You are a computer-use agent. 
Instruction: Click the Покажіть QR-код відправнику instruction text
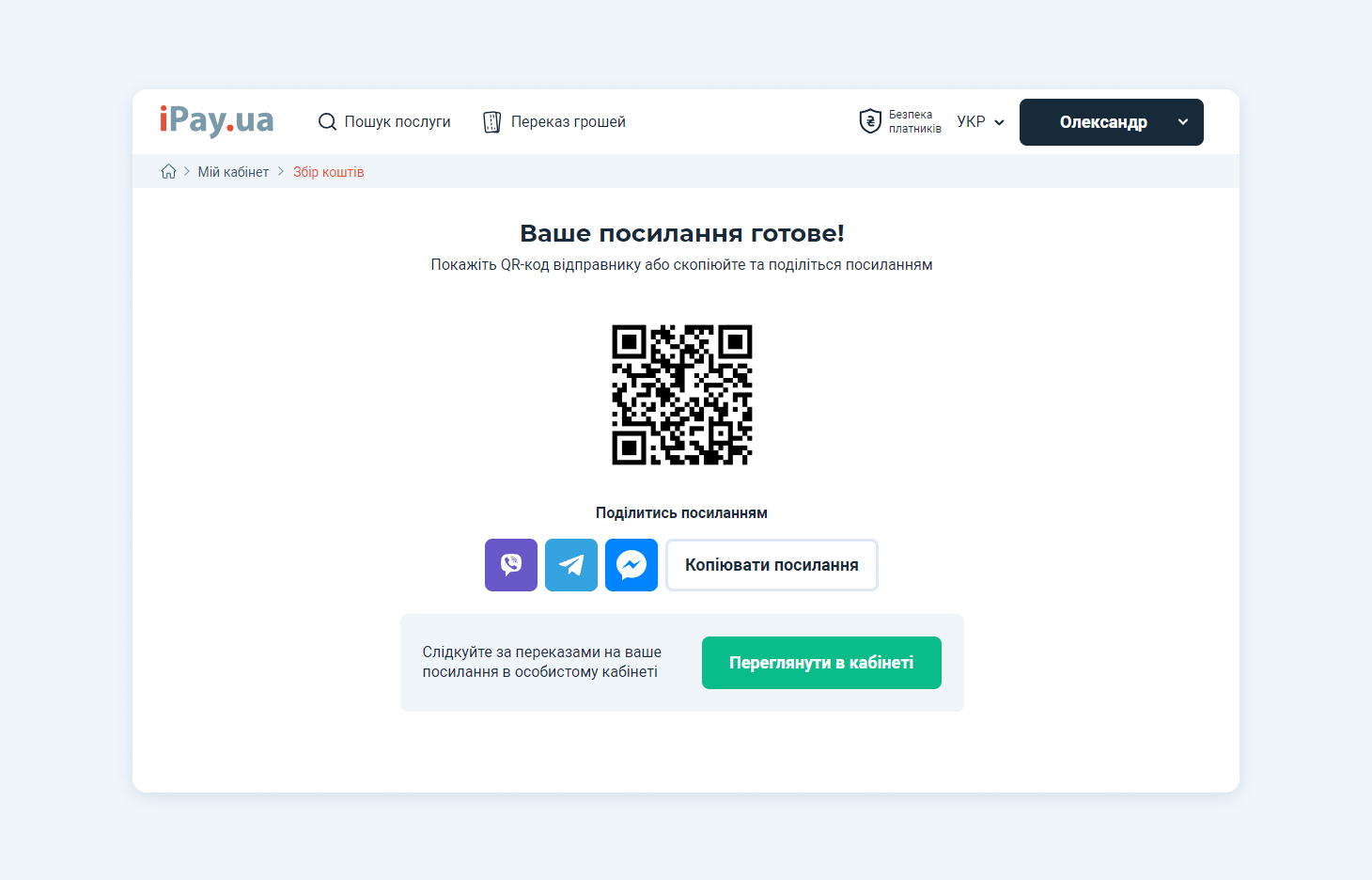pos(682,265)
